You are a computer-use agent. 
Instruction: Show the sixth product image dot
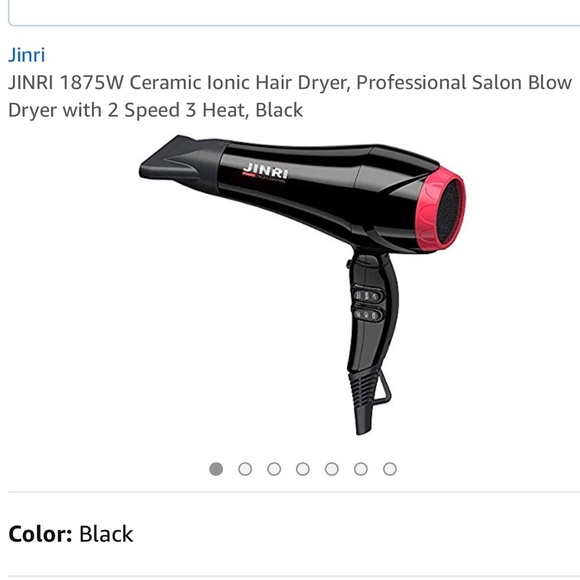click(x=361, y=469)
